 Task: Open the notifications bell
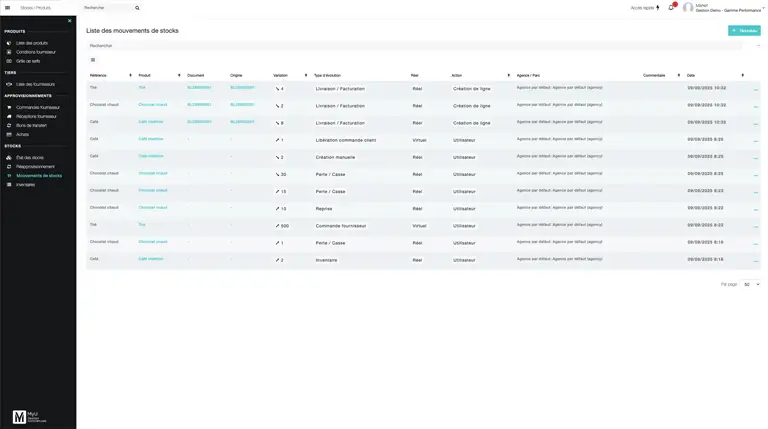pos(671,8)
